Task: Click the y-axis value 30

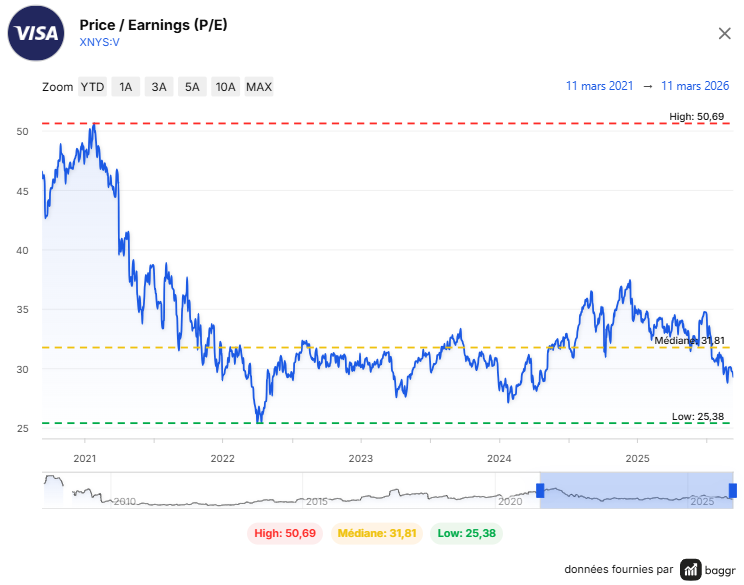Action: pyautogui.click(x=22, y=369)
